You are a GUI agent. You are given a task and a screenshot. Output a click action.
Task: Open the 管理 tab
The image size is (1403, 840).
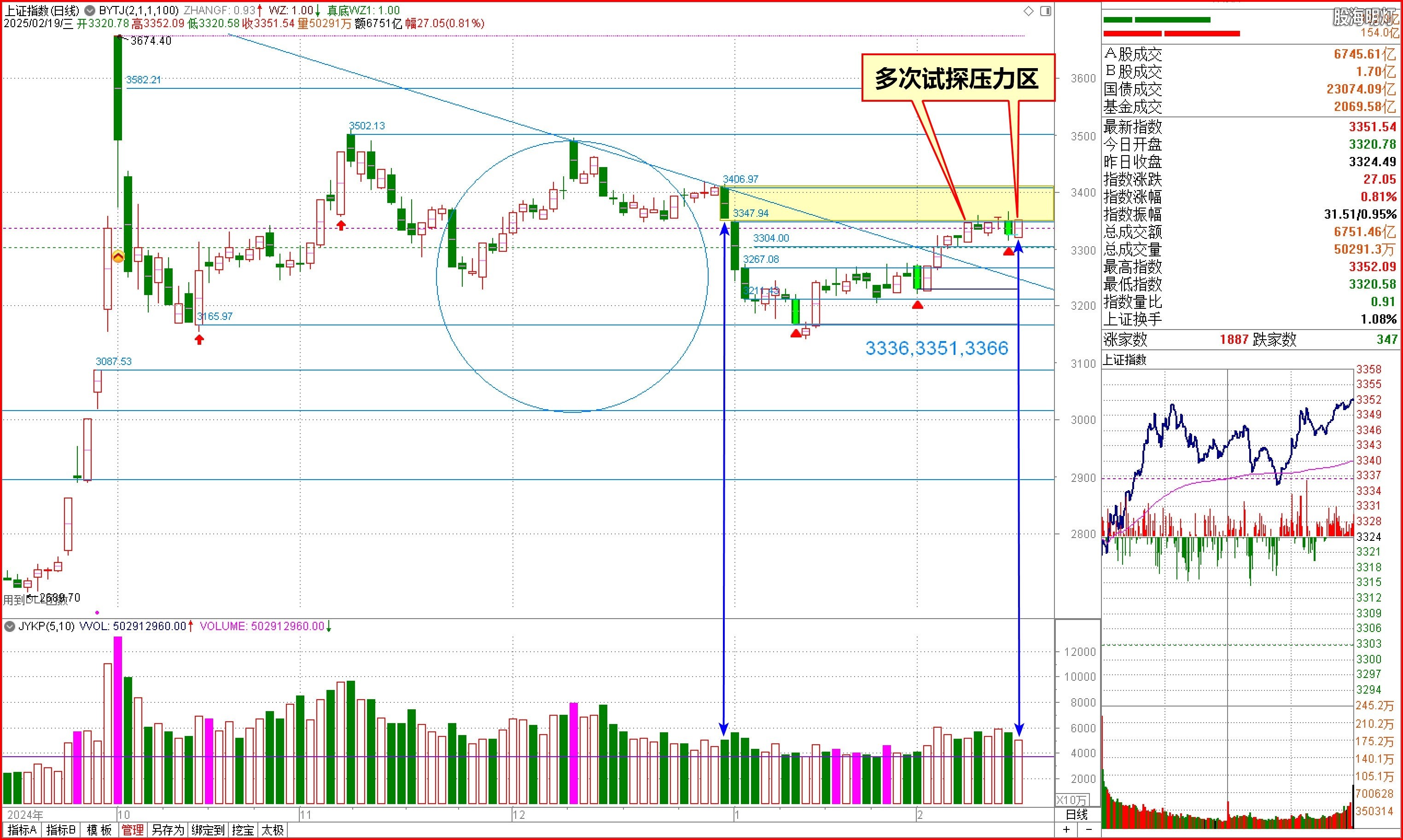point(133,830)
